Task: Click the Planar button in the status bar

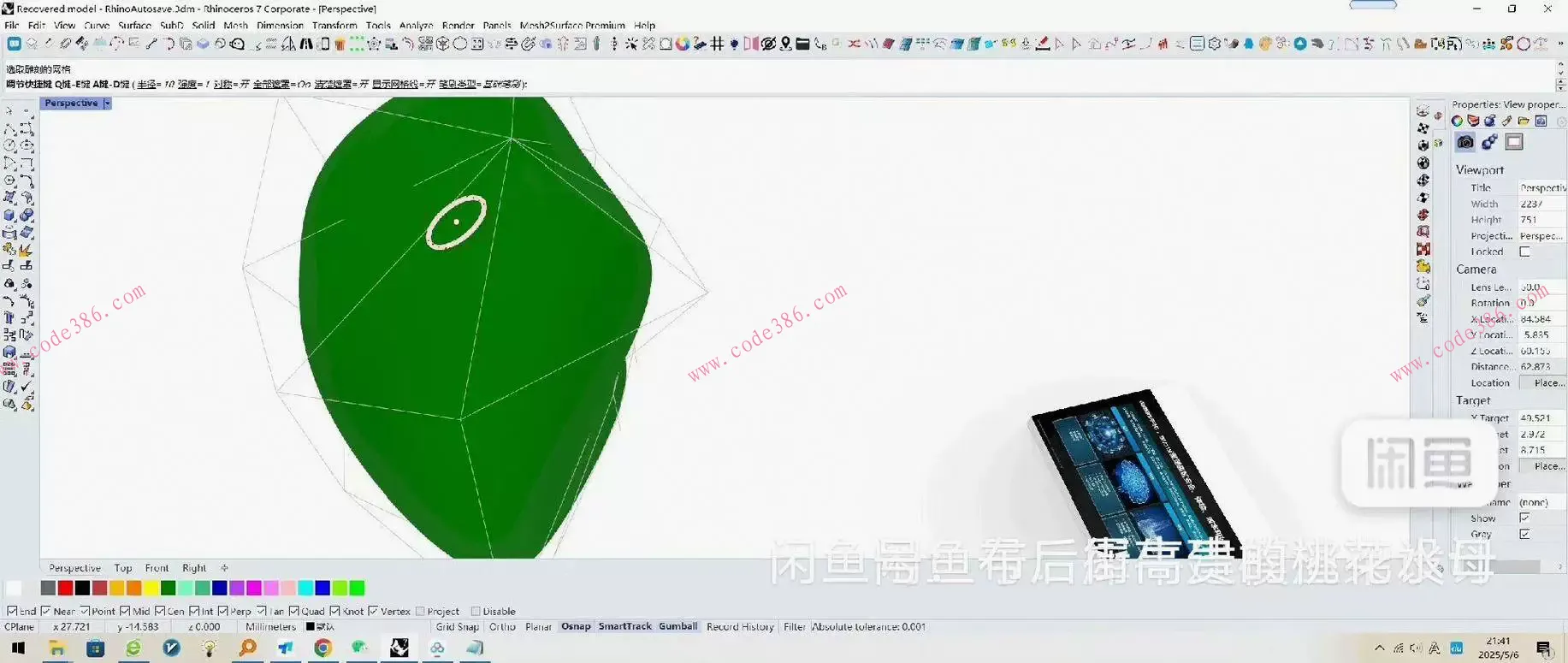Action: 538,627
